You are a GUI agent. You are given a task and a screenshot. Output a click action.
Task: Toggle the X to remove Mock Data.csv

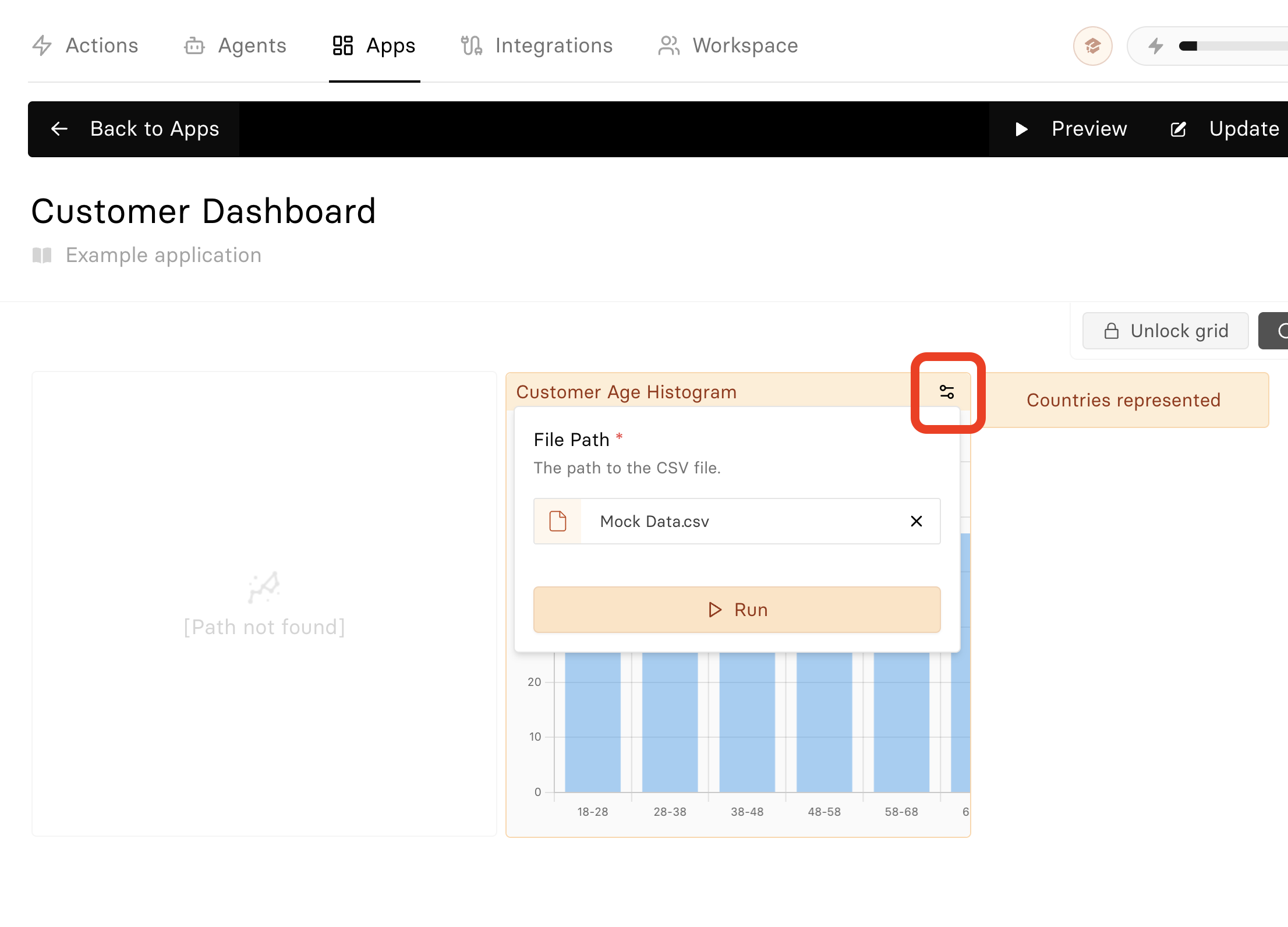pos(916,521)
